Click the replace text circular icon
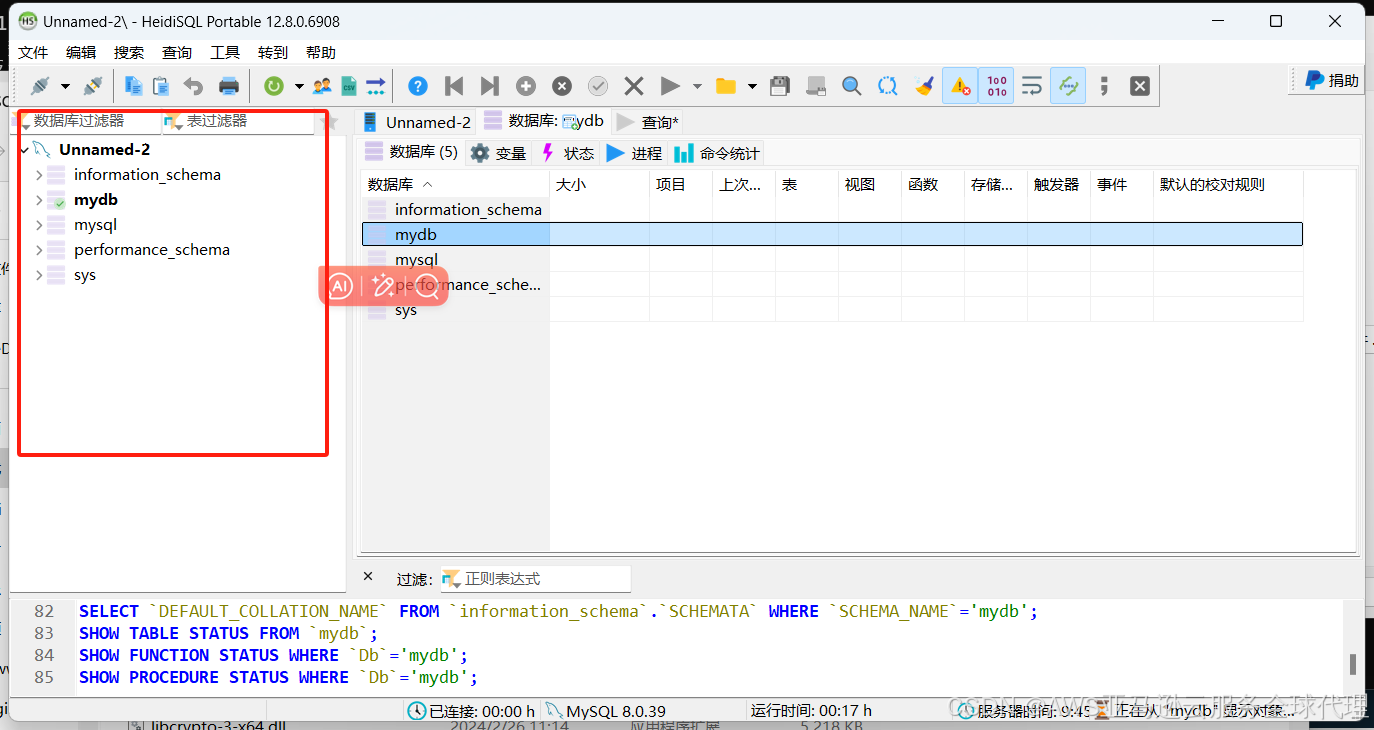Screen dimensions: 1374x730 (887, 86)
